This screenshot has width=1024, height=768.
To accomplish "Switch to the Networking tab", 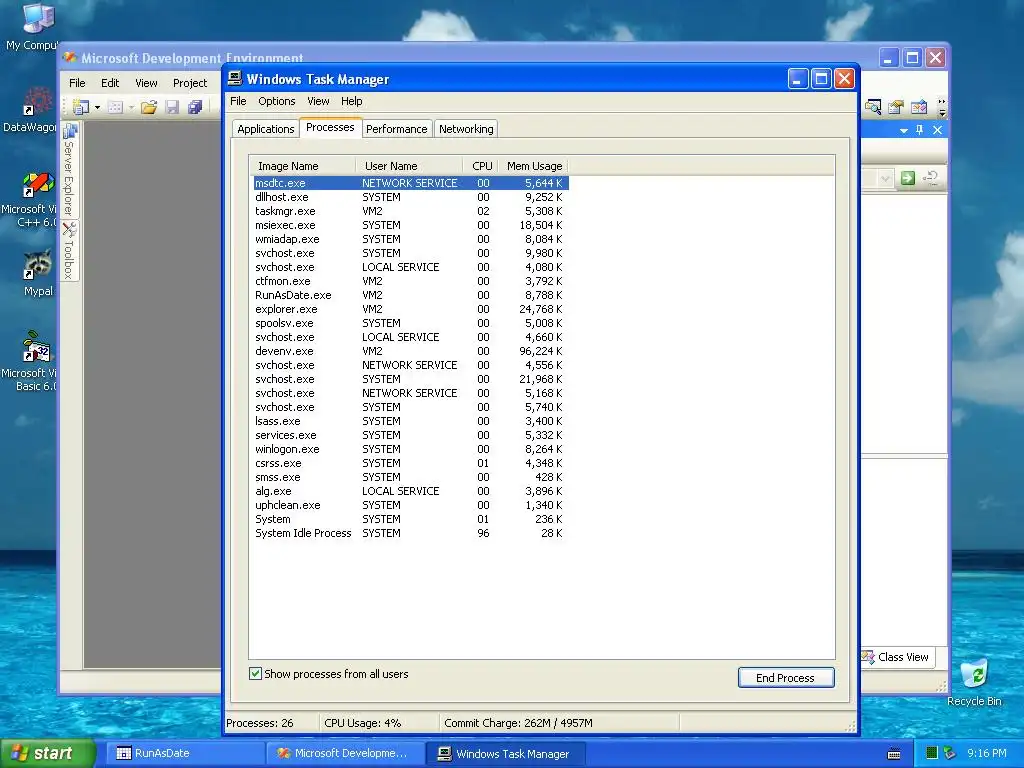I will coord(466,129).
